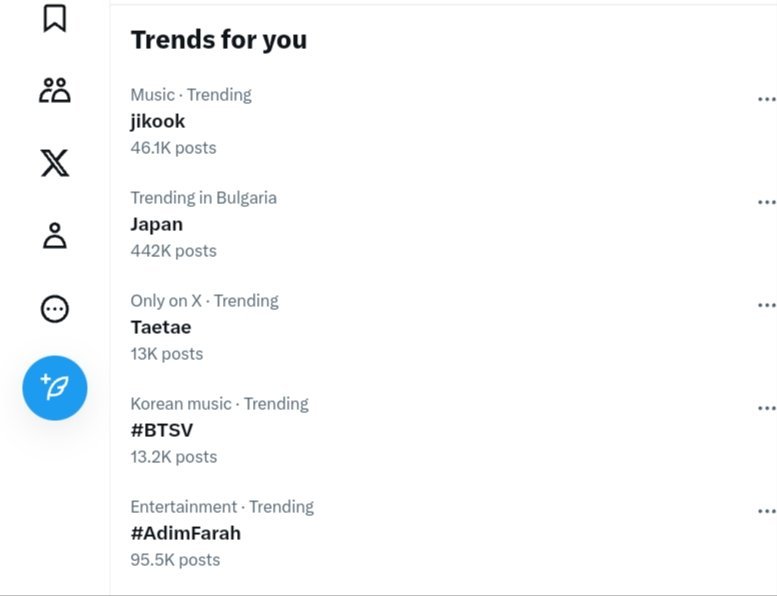Click the Trends for you heading
Screen dimensions: 777x596
click(219, 40)
